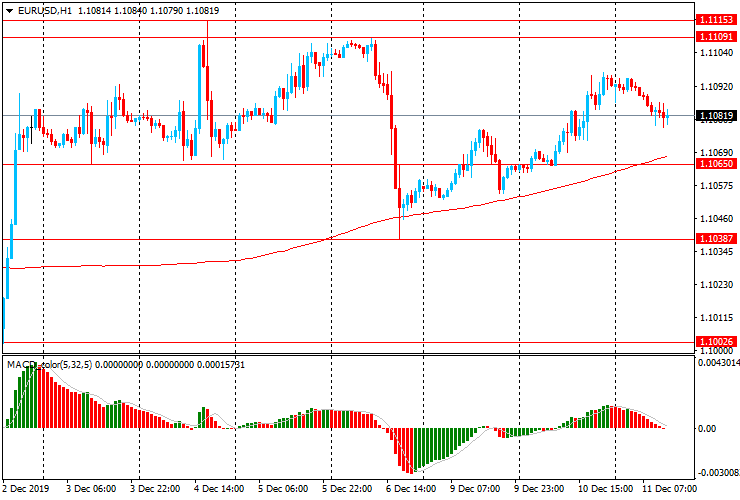Select the 1.10026 bottom level label
The width and height of the screenshot is (740, 500).
[716, 342]
